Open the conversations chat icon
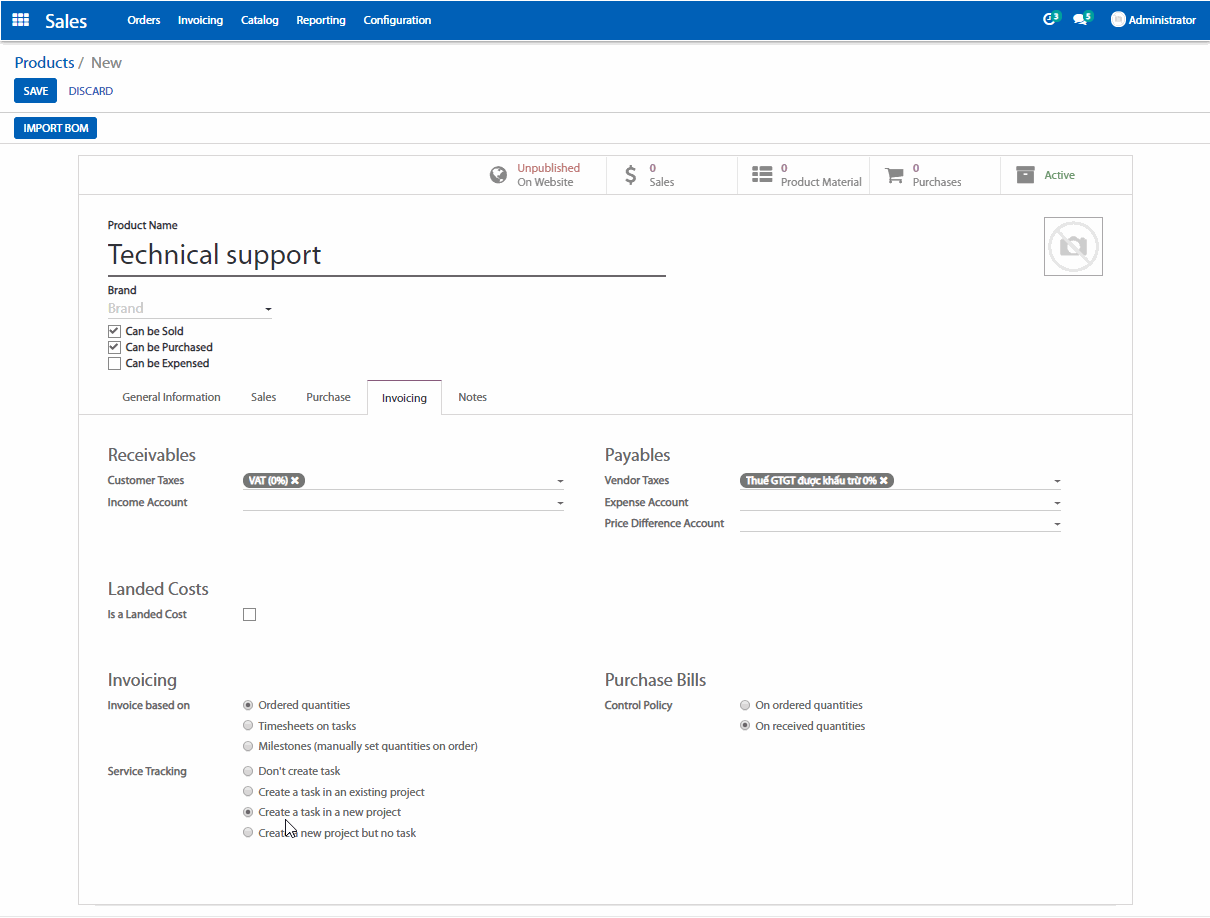The width and height of the screenshot is (1210, 918). [x=1080, y=20]
